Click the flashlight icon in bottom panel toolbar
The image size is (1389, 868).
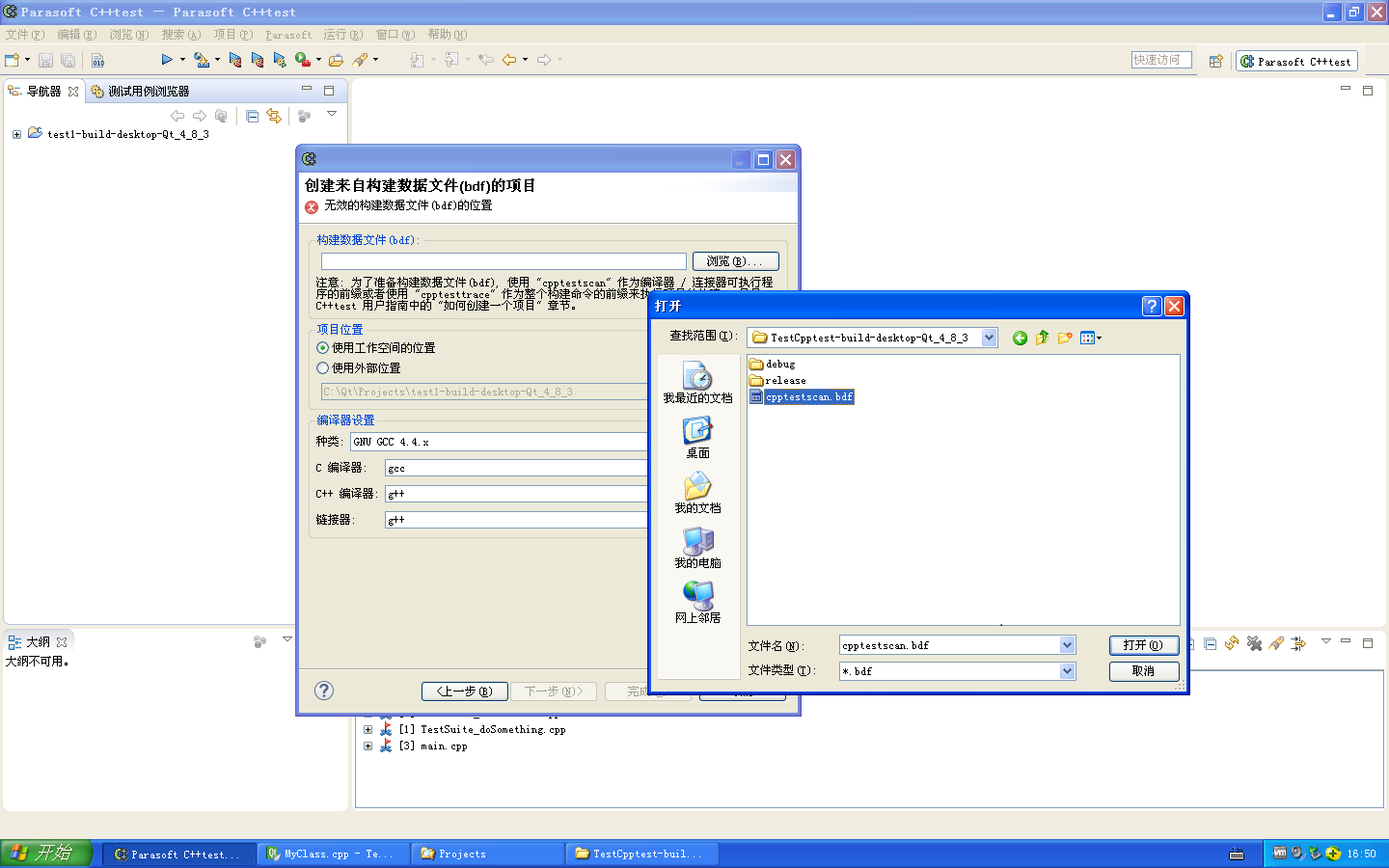pyautogui.click(x=1276, y=643)
